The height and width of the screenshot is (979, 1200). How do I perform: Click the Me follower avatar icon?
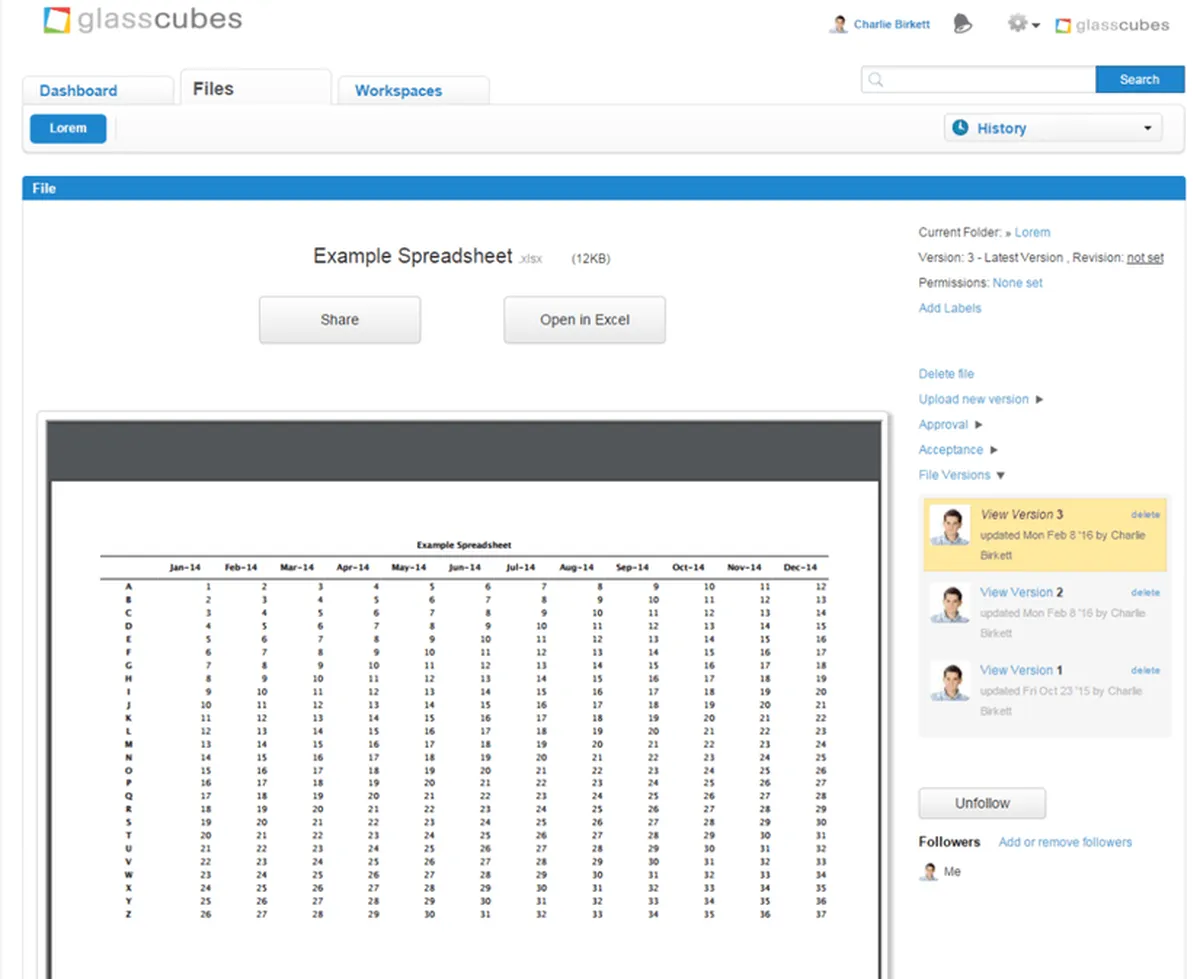(929, 872)
